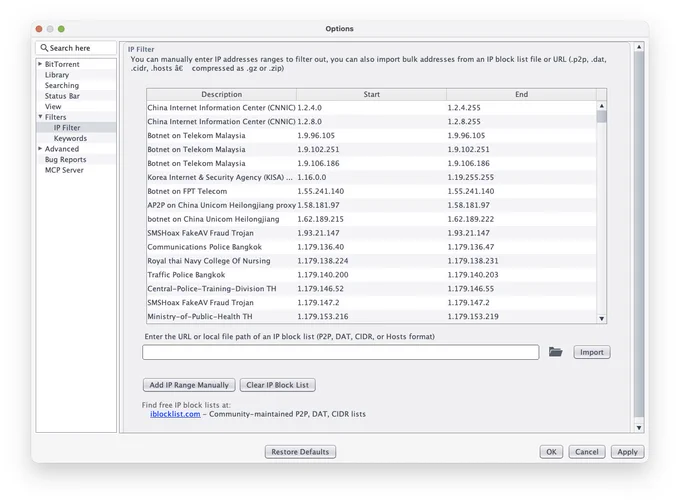
Task: Open the Status Bar options section
Action: coord(62,96)
